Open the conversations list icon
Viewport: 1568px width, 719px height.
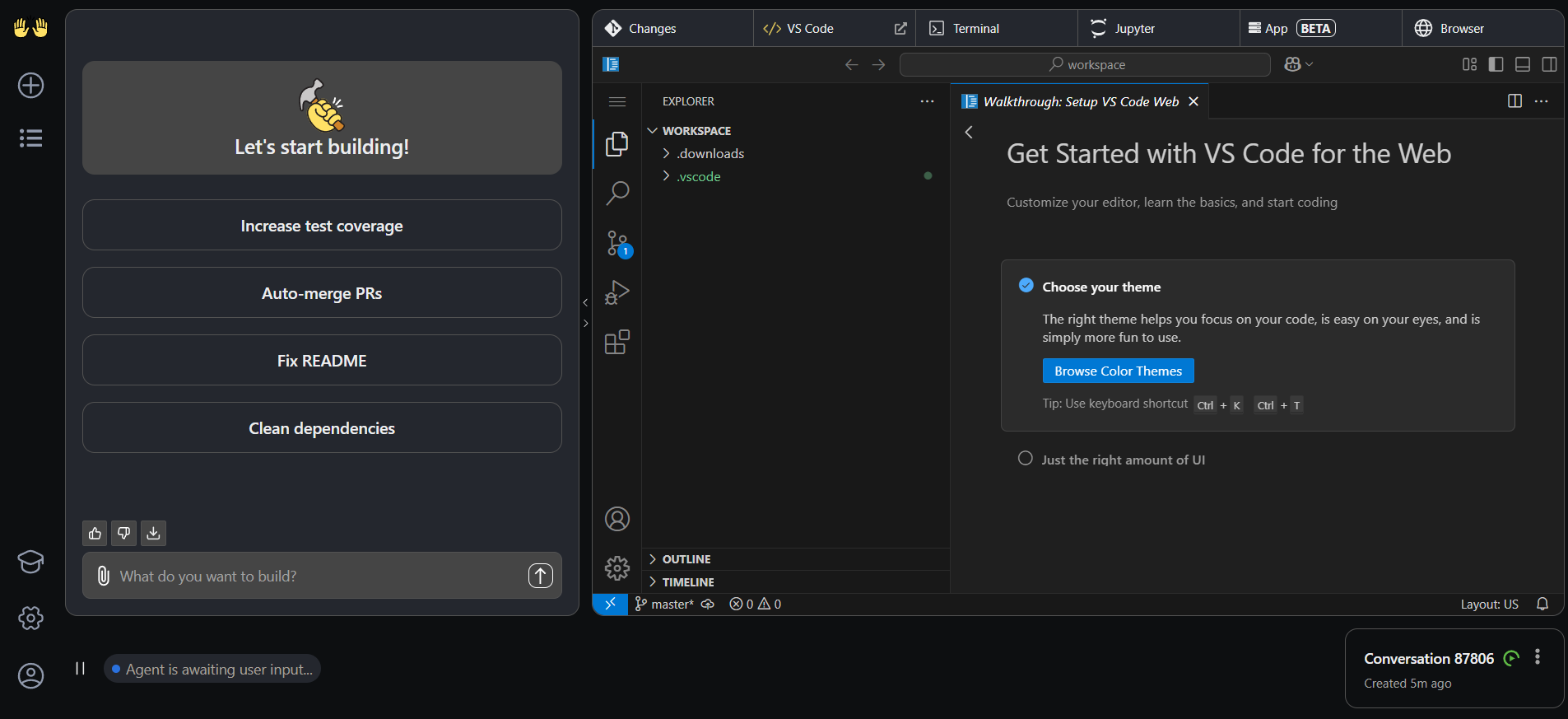31,138
